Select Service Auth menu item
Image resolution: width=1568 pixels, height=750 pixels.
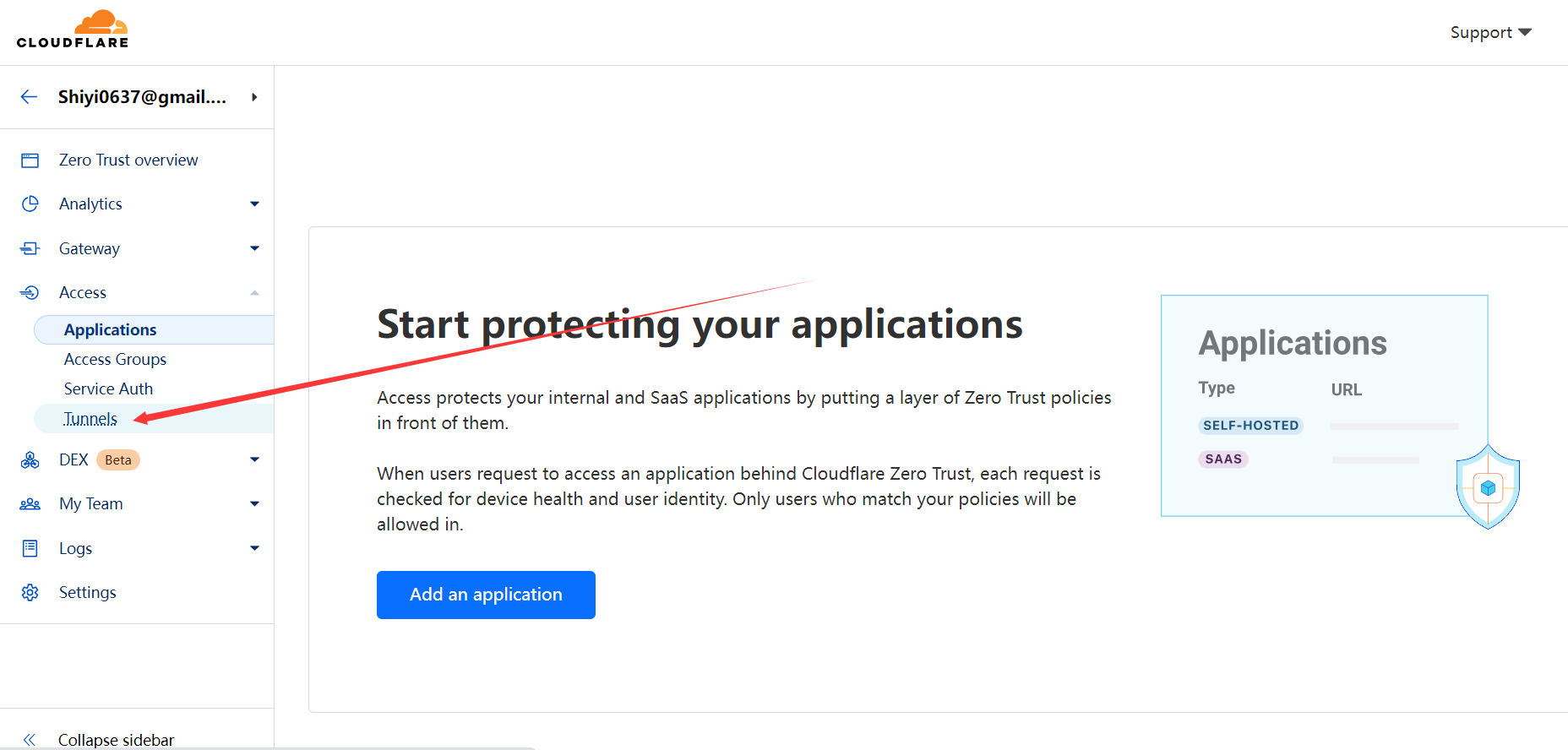[108, 389]
